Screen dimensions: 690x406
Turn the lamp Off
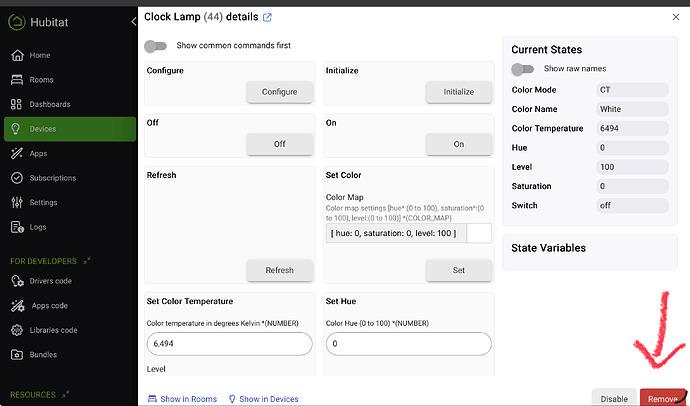point(279,144)
